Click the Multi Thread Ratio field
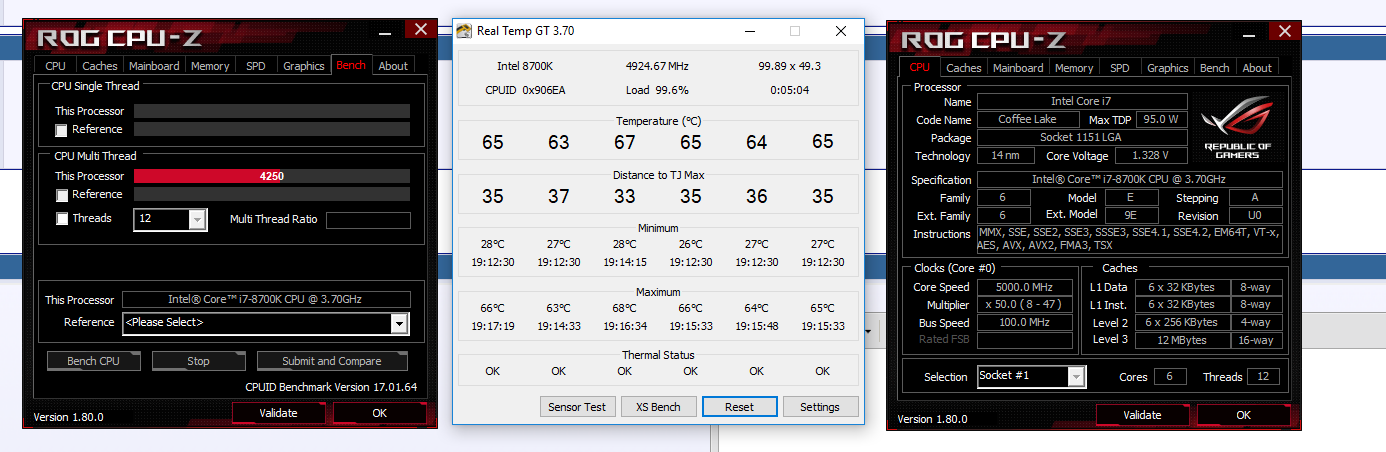1386x452 pixels. [x=368, y=220]
